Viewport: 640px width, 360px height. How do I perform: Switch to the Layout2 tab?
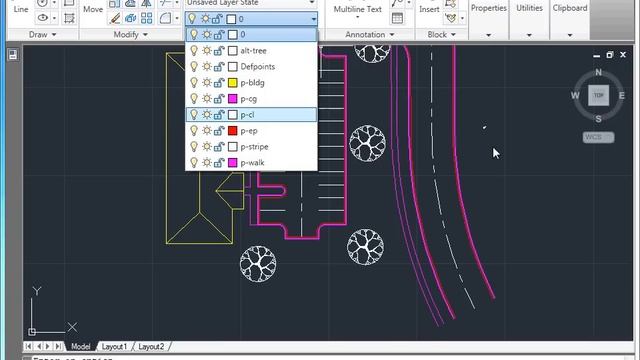pos(151,347)
